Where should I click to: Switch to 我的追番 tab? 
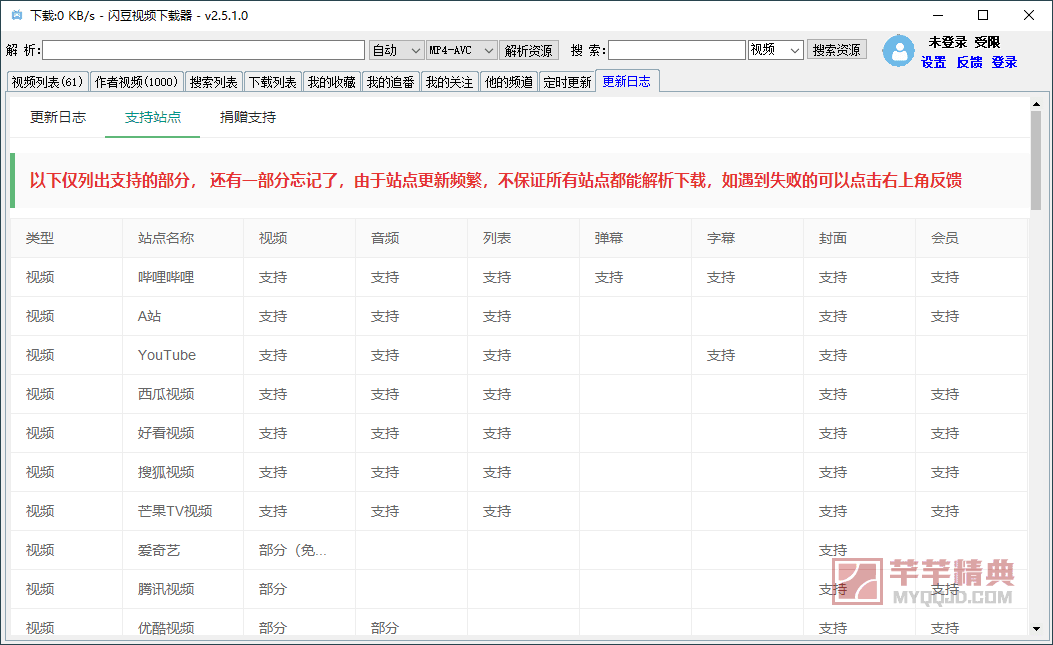coord(391,82)
